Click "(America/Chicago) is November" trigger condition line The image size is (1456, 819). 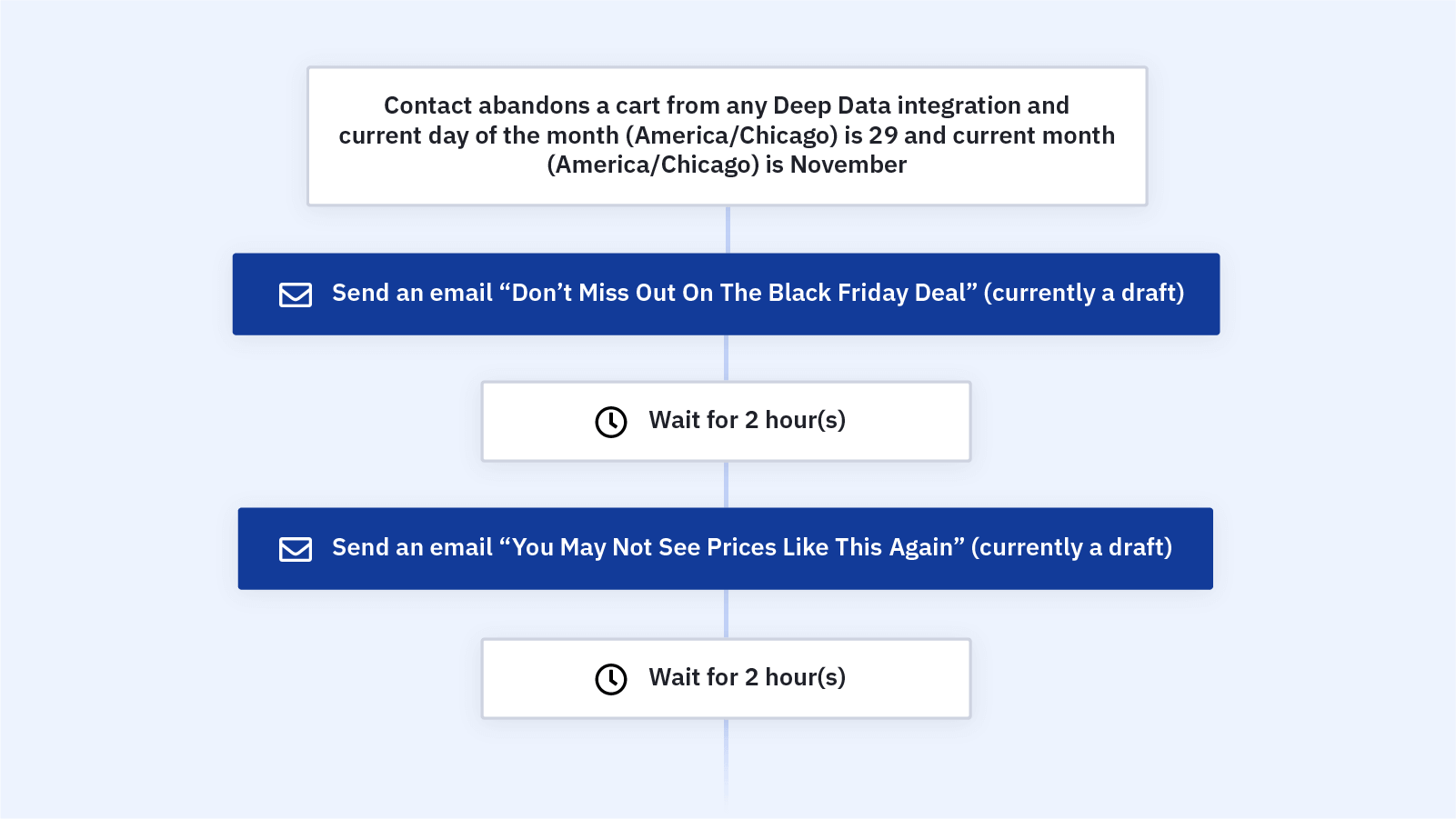[727, 165]
